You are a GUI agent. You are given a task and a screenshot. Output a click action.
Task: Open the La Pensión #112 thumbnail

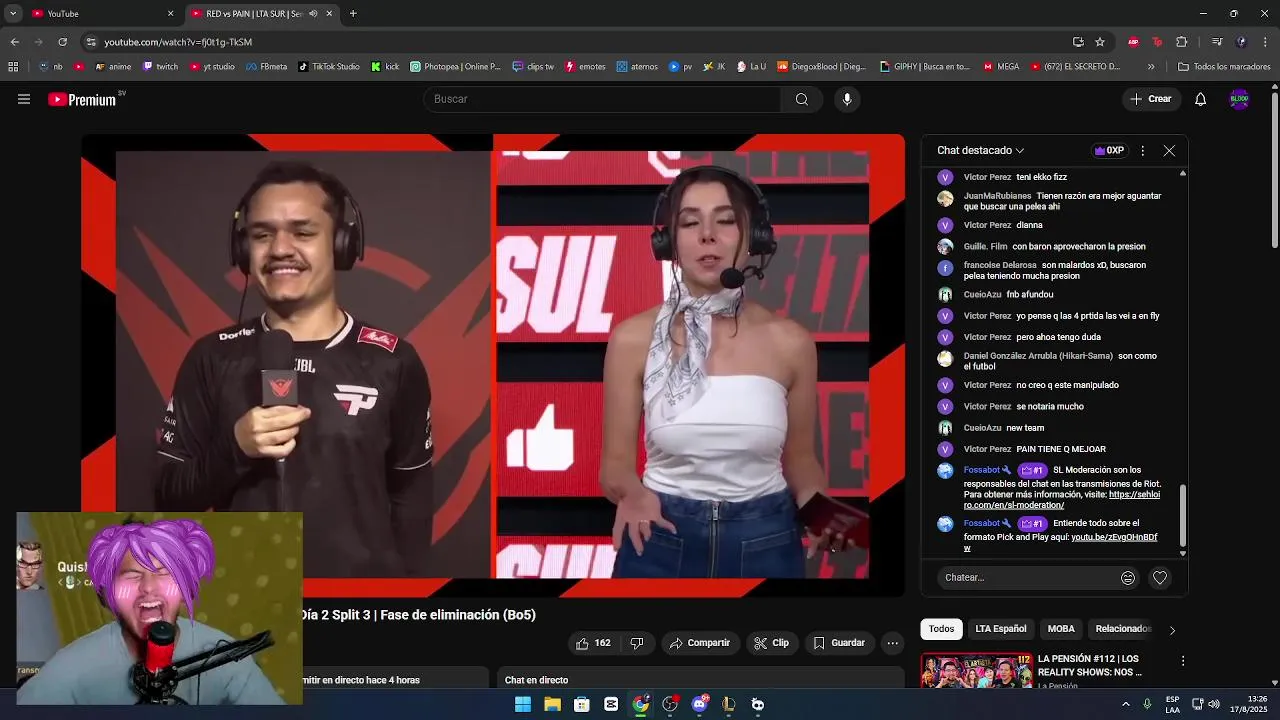(977, 671)
